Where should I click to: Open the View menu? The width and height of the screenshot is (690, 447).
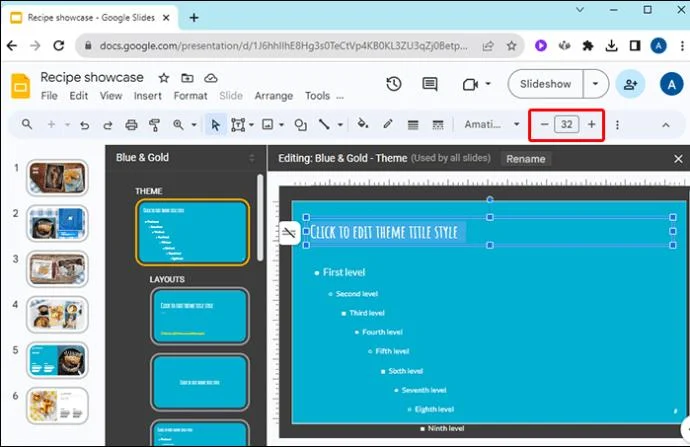pyautogui.click(x=111, y=95)
